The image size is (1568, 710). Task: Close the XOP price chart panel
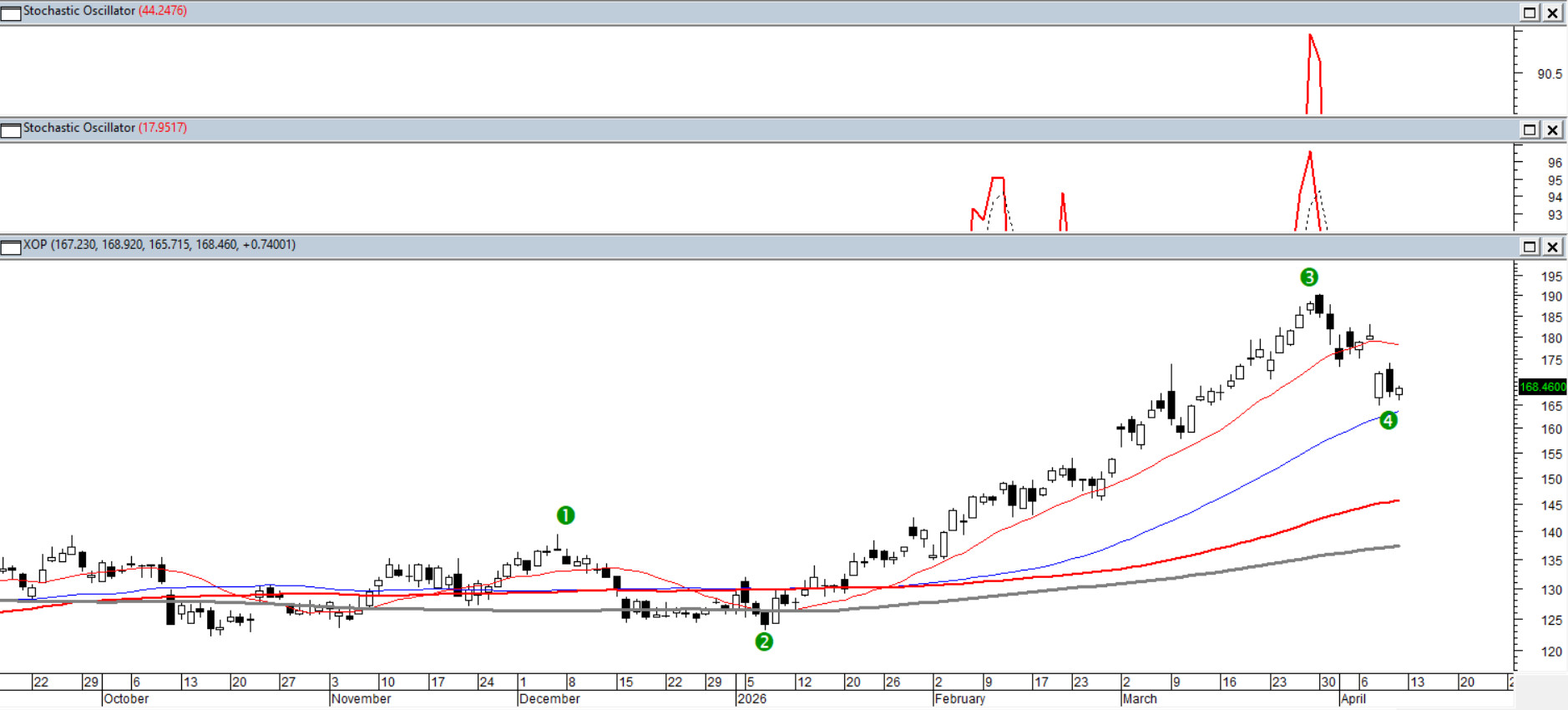pos(1553,246)
